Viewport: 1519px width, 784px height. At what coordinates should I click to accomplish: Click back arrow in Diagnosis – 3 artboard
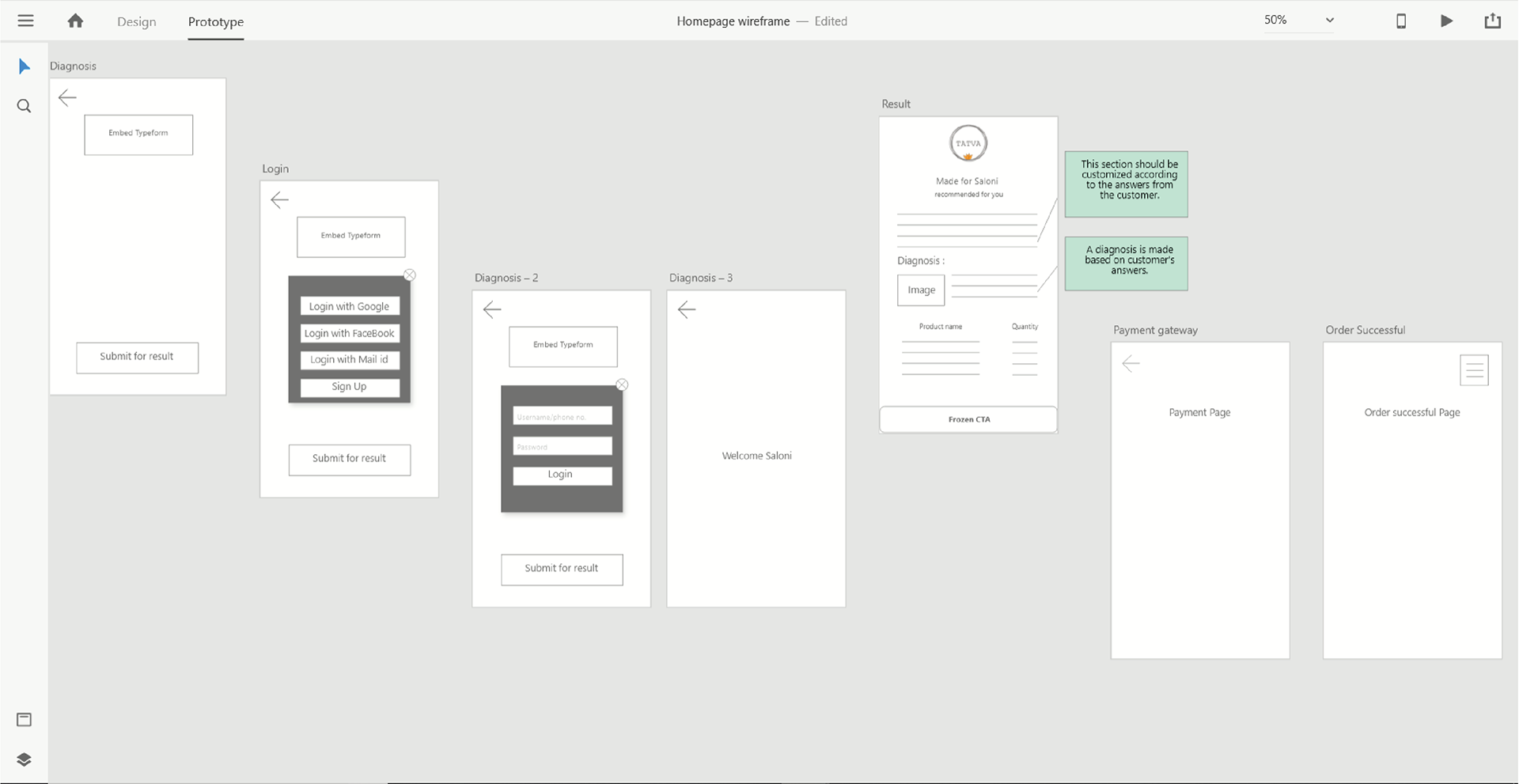pos(687,309)
